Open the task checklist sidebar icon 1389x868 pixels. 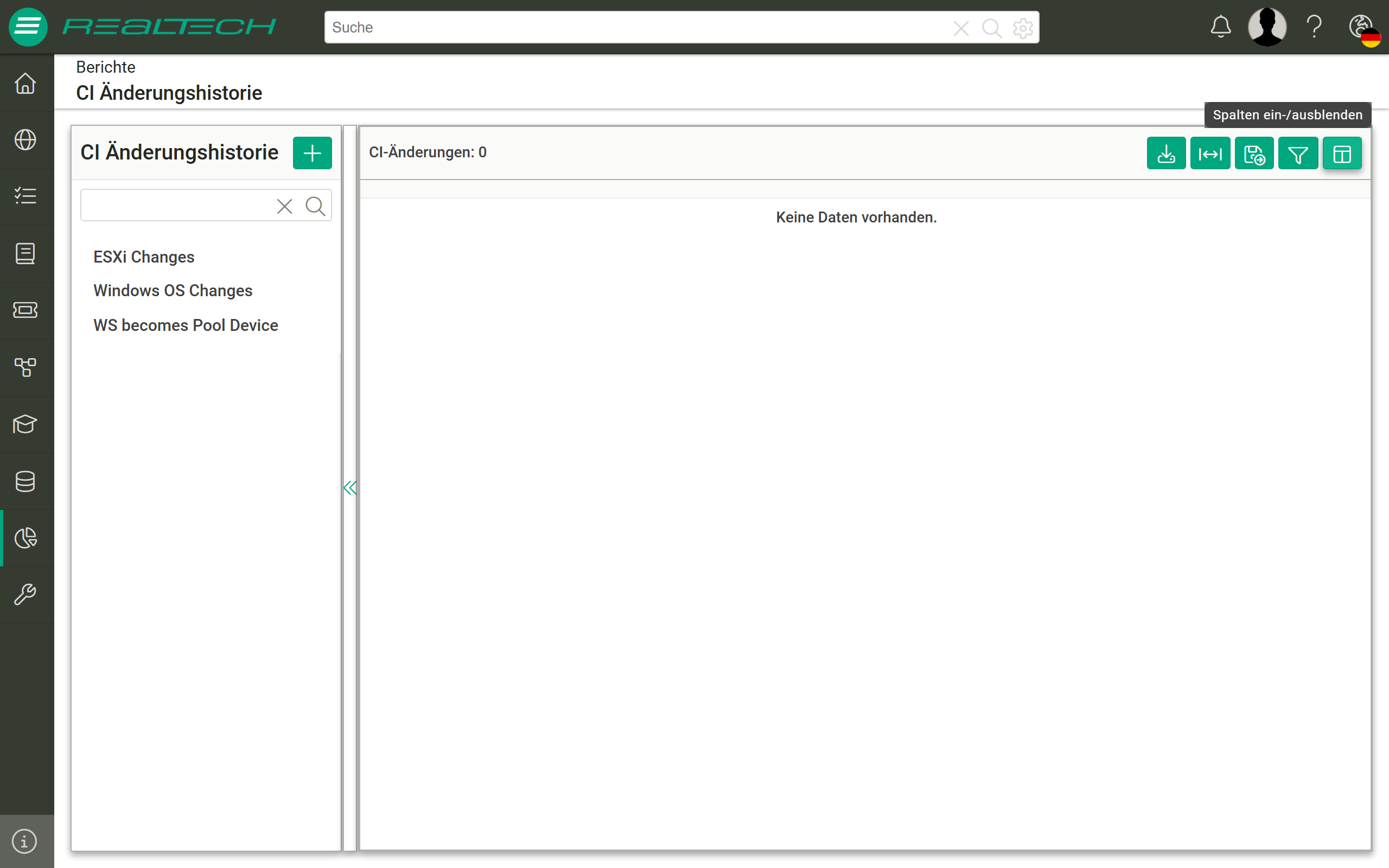26,196
